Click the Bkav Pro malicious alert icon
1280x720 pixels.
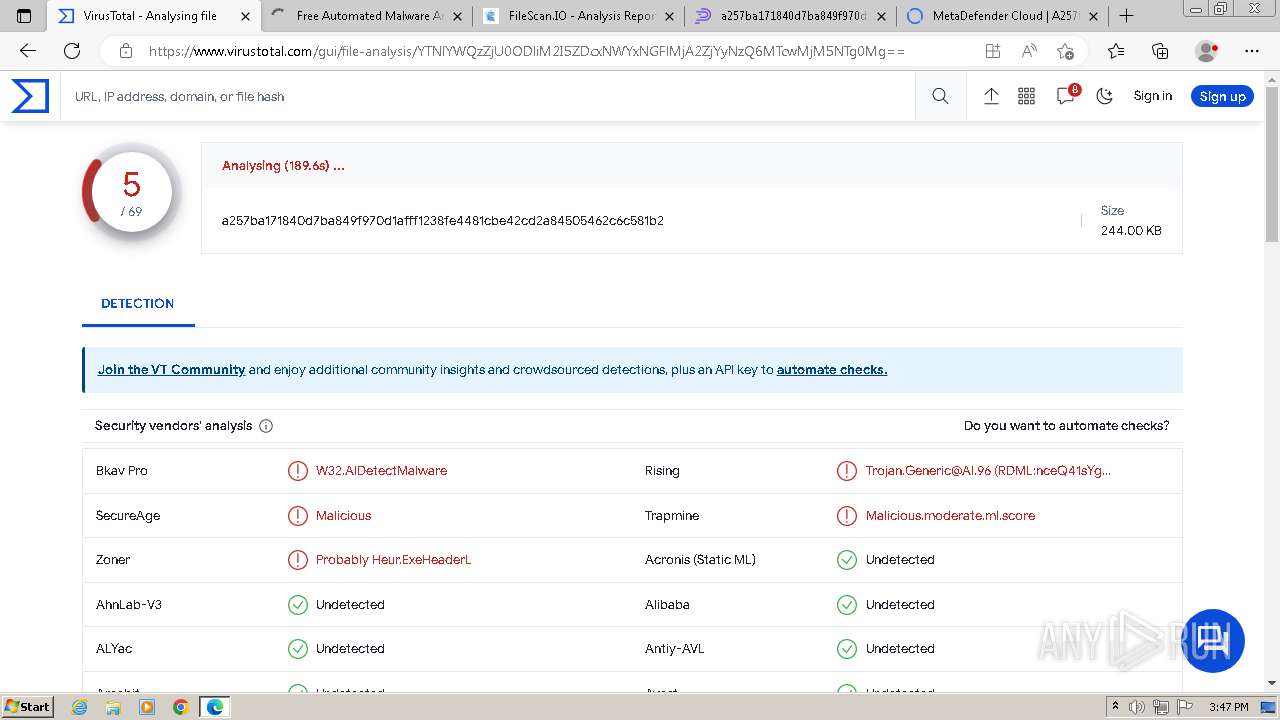pos(298,471)
